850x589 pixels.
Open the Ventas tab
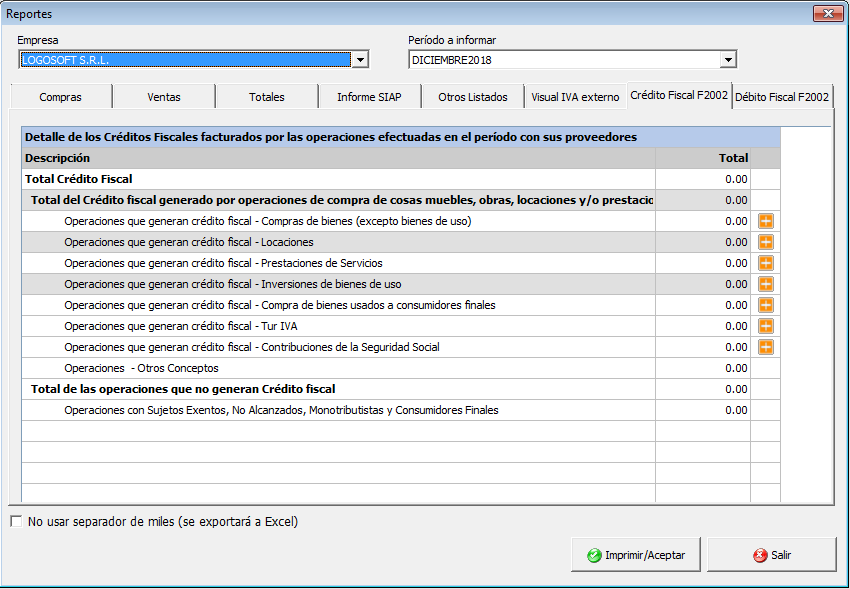[164, 97]
